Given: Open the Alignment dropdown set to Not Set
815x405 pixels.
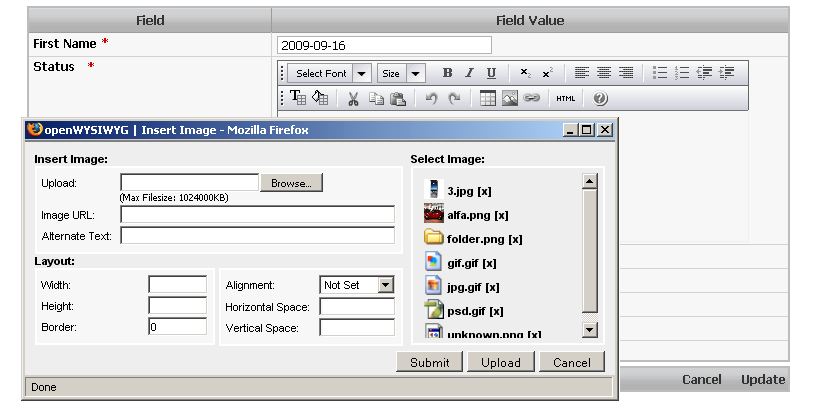Looking at the screenshot, I should (x=357, y=285).
